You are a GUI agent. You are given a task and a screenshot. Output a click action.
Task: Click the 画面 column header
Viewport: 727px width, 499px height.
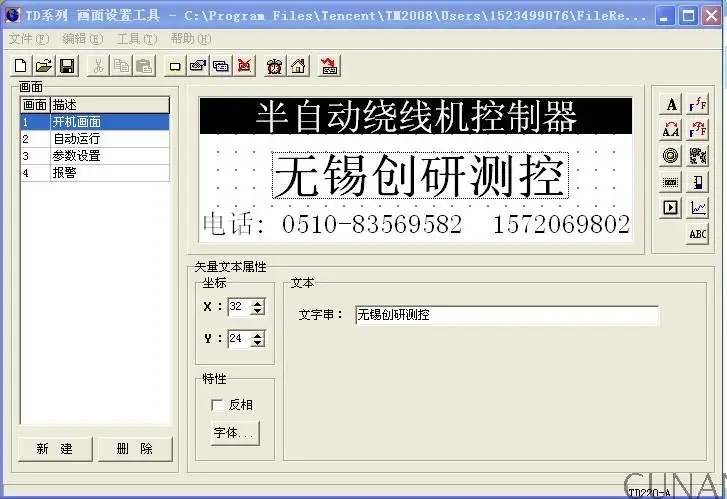point(35,105)
